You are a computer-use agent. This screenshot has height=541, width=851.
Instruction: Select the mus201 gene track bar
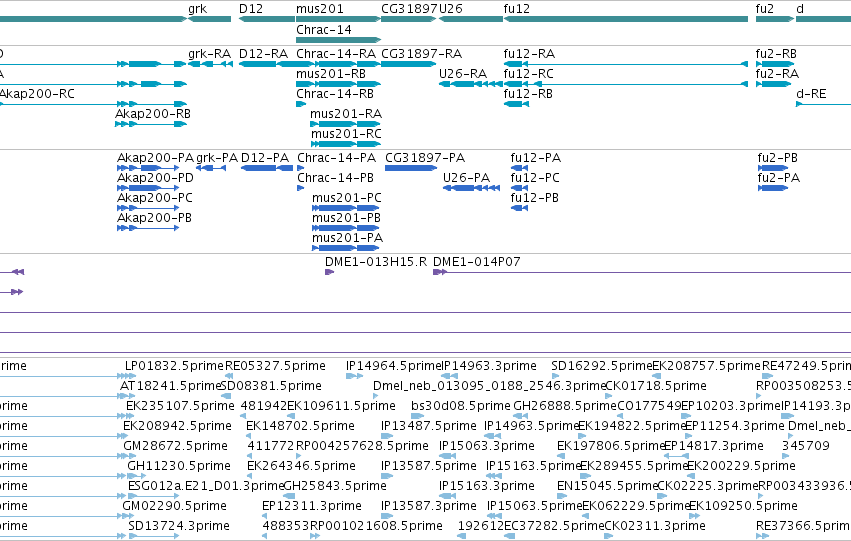338,19
